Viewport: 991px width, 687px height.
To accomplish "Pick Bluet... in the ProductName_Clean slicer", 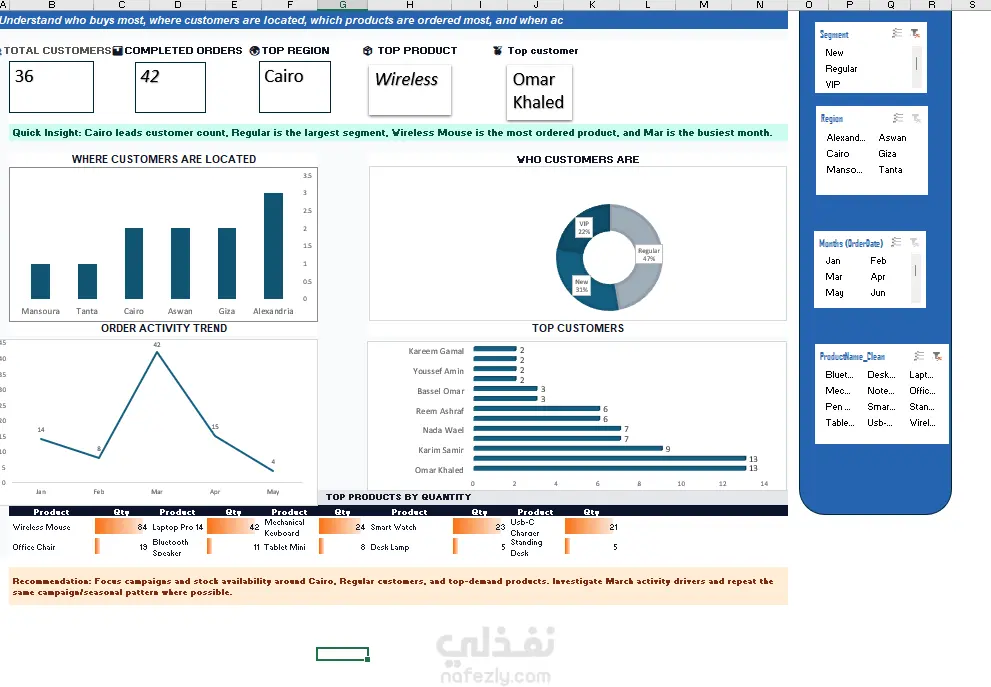I will click(x=840, y=375).
